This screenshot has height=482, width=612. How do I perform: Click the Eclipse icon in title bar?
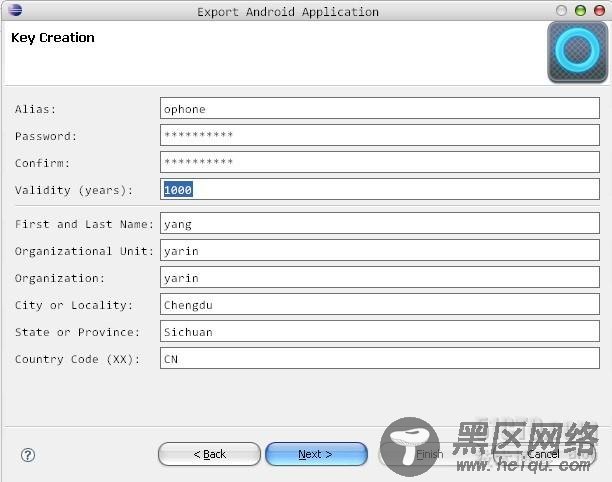[15, 10]
